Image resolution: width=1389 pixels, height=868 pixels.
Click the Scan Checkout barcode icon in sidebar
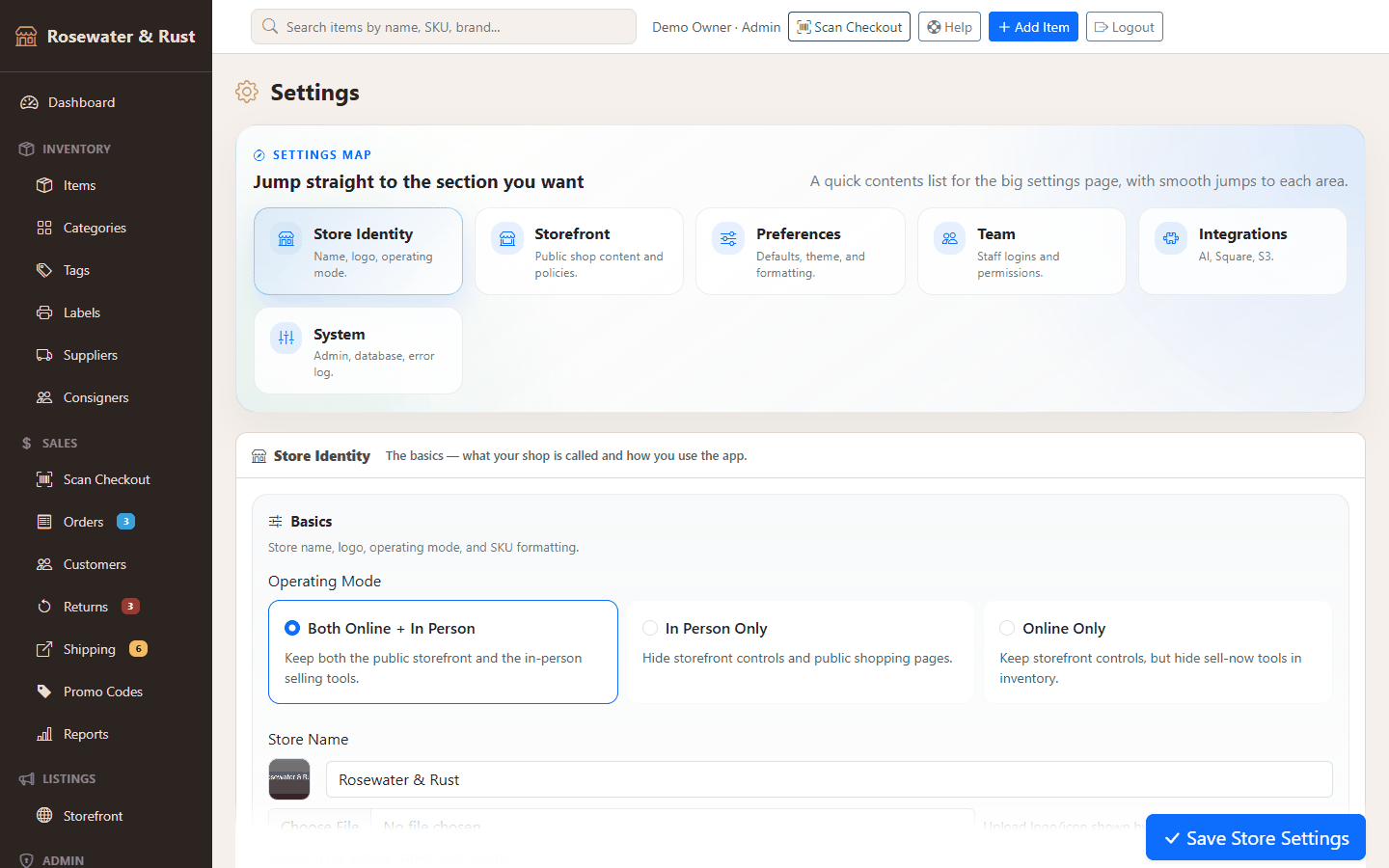(44, 479)
